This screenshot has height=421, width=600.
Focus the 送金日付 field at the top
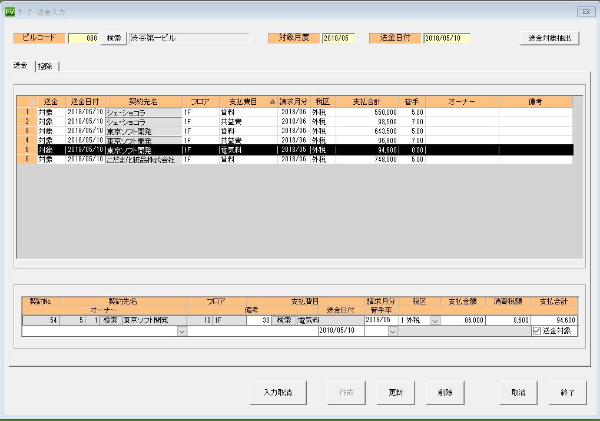pos(447,38)
